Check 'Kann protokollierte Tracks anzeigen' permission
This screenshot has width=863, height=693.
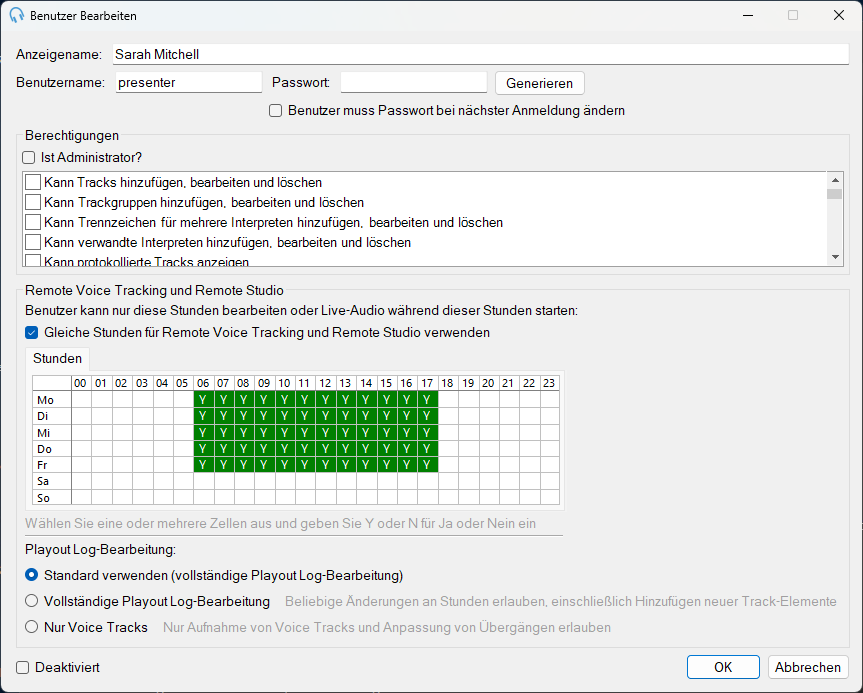click(x=33, y=260)
